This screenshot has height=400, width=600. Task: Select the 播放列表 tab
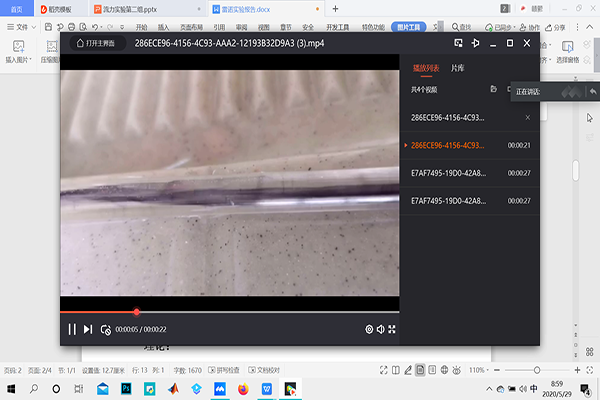(426, 68)
